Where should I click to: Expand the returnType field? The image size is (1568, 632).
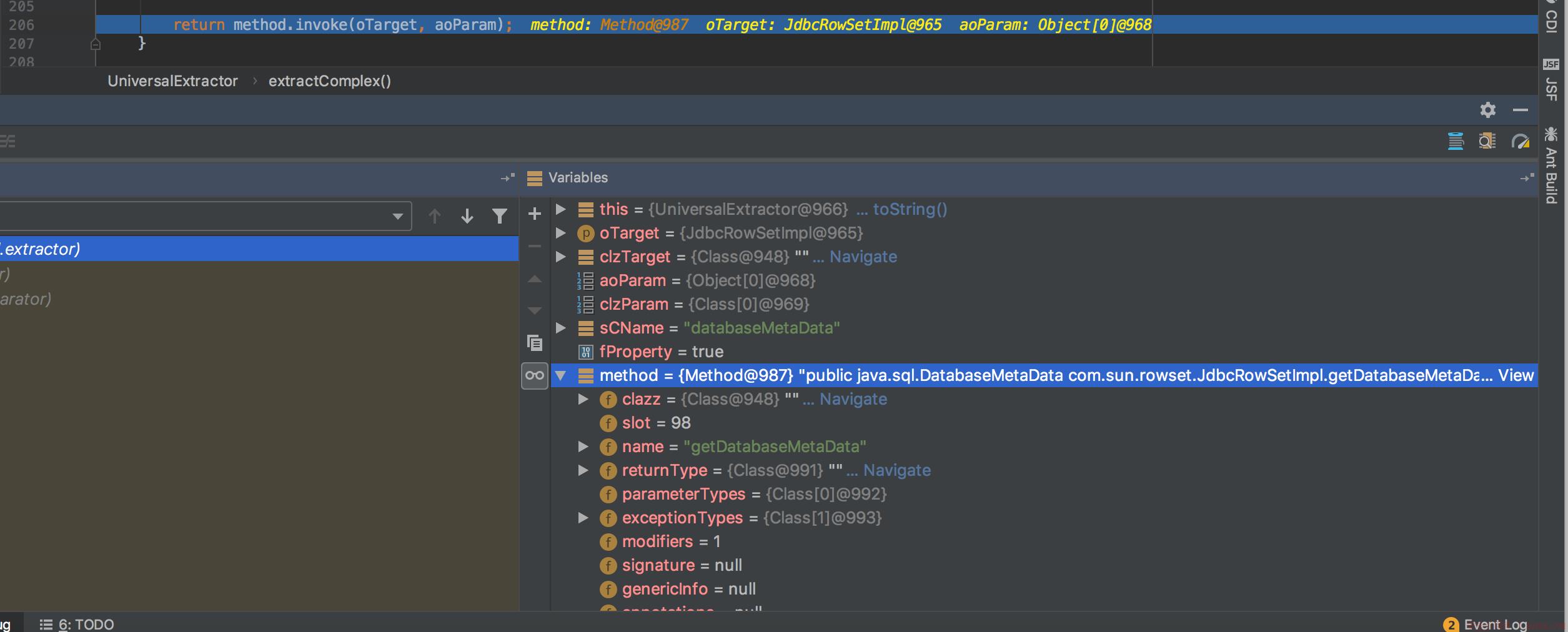pos(583,470)
